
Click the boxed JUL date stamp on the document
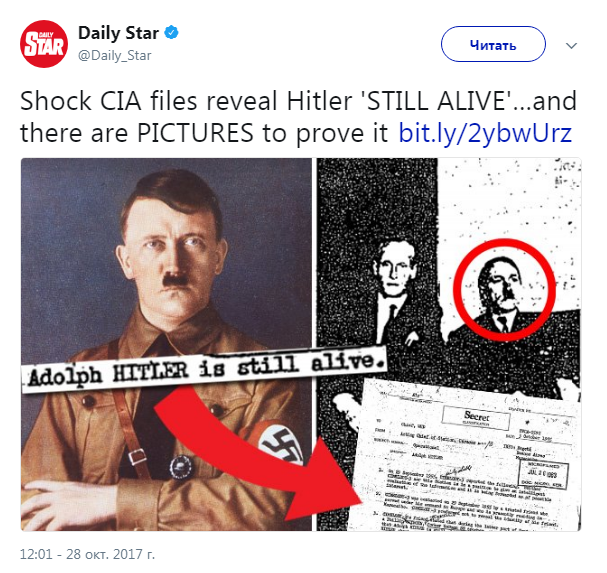coord(543,474)
